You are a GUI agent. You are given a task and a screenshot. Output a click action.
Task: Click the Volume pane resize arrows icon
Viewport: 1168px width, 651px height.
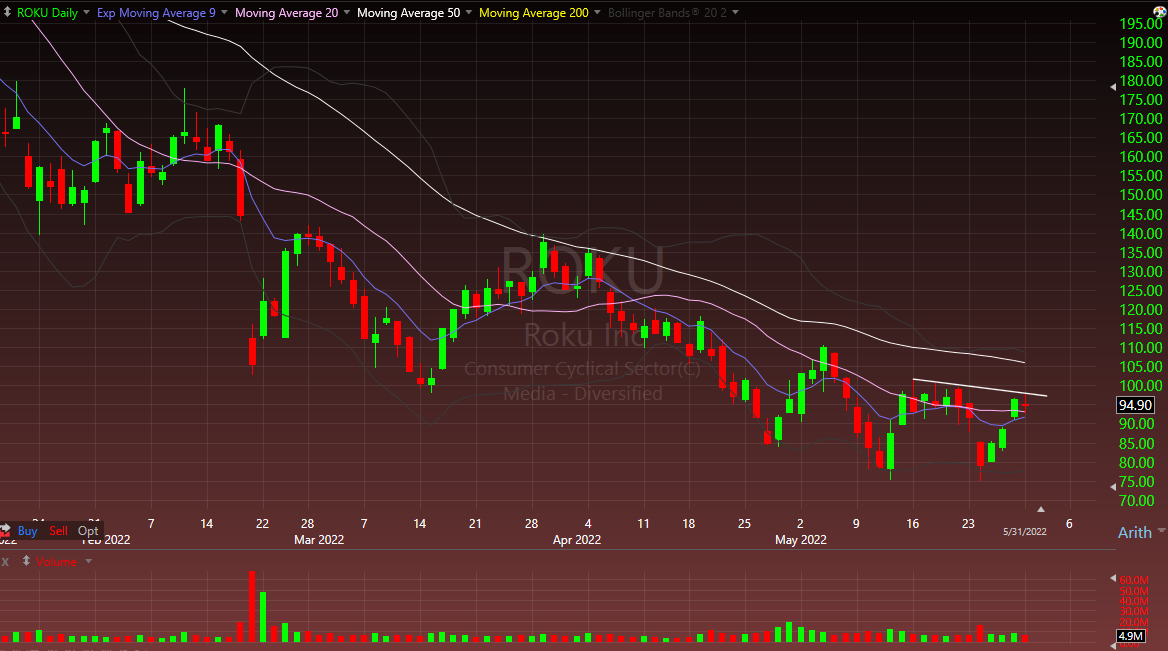[26, 561]
